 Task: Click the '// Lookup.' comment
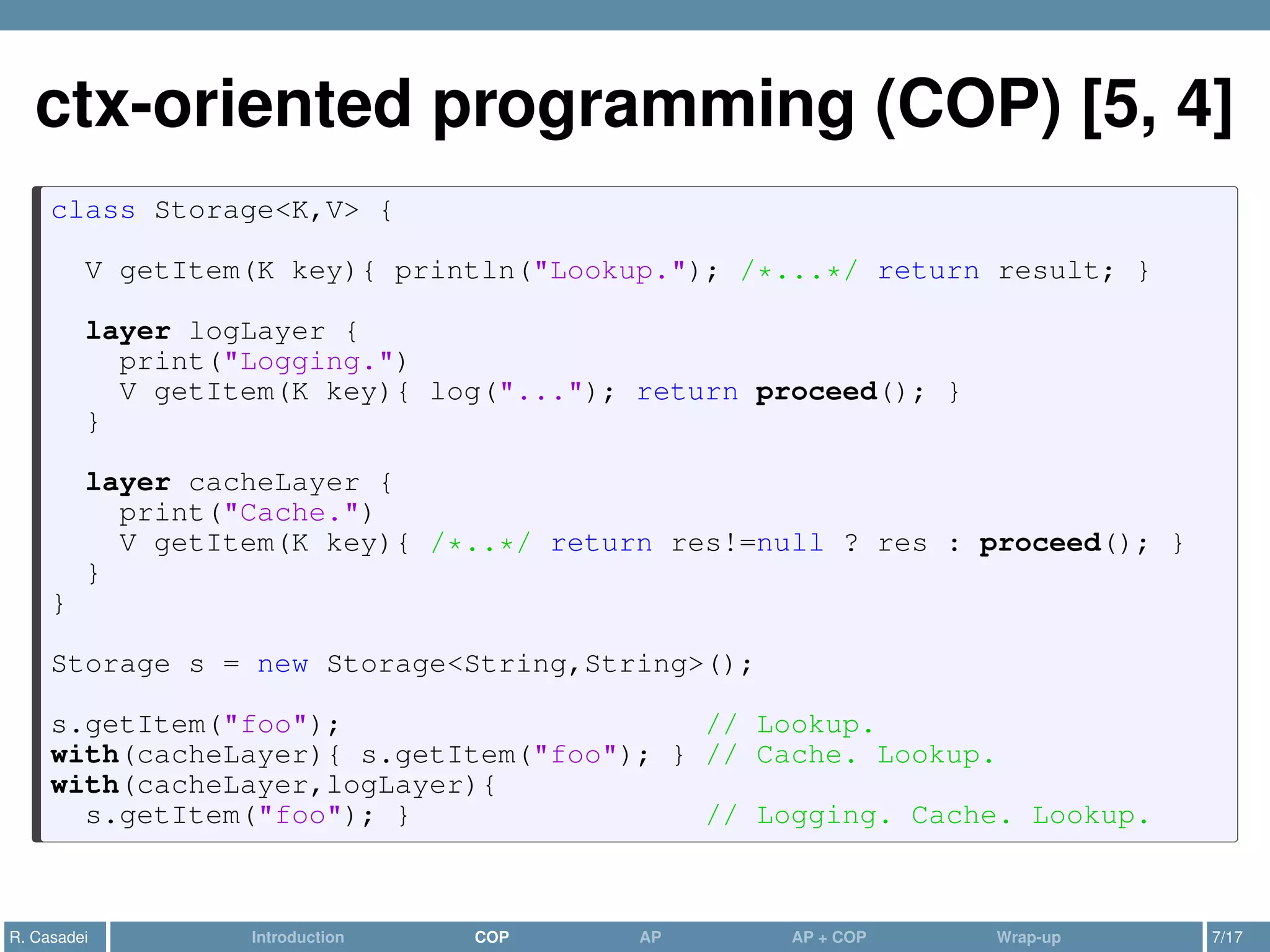click(x=790, y=725)
